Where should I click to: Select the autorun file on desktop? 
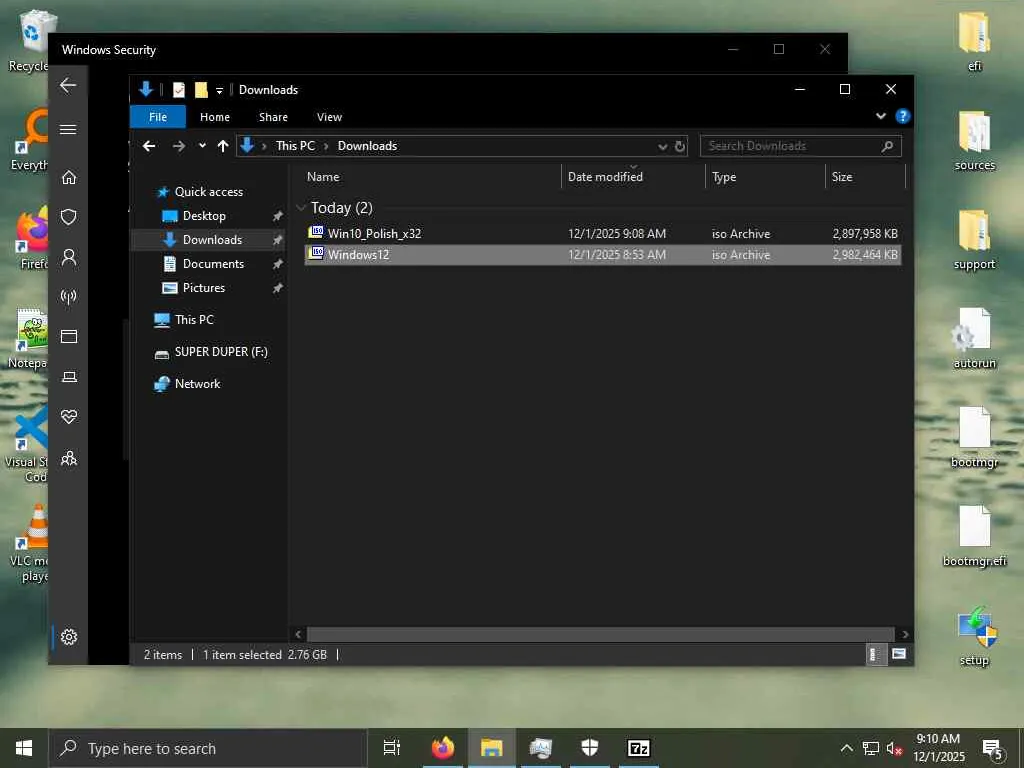tap(974, 338)
